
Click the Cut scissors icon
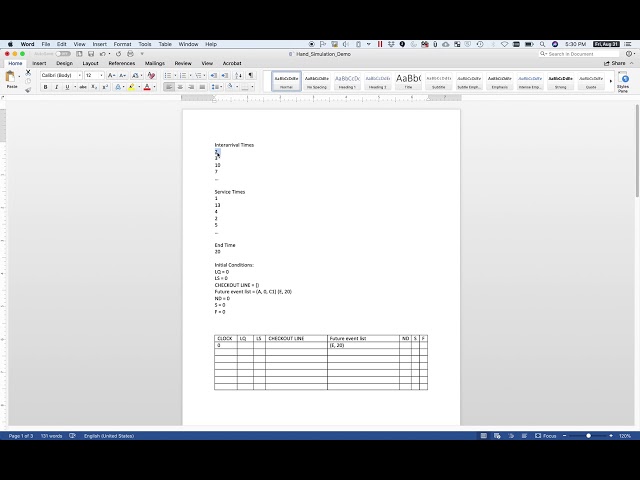[x=28, y=72]
